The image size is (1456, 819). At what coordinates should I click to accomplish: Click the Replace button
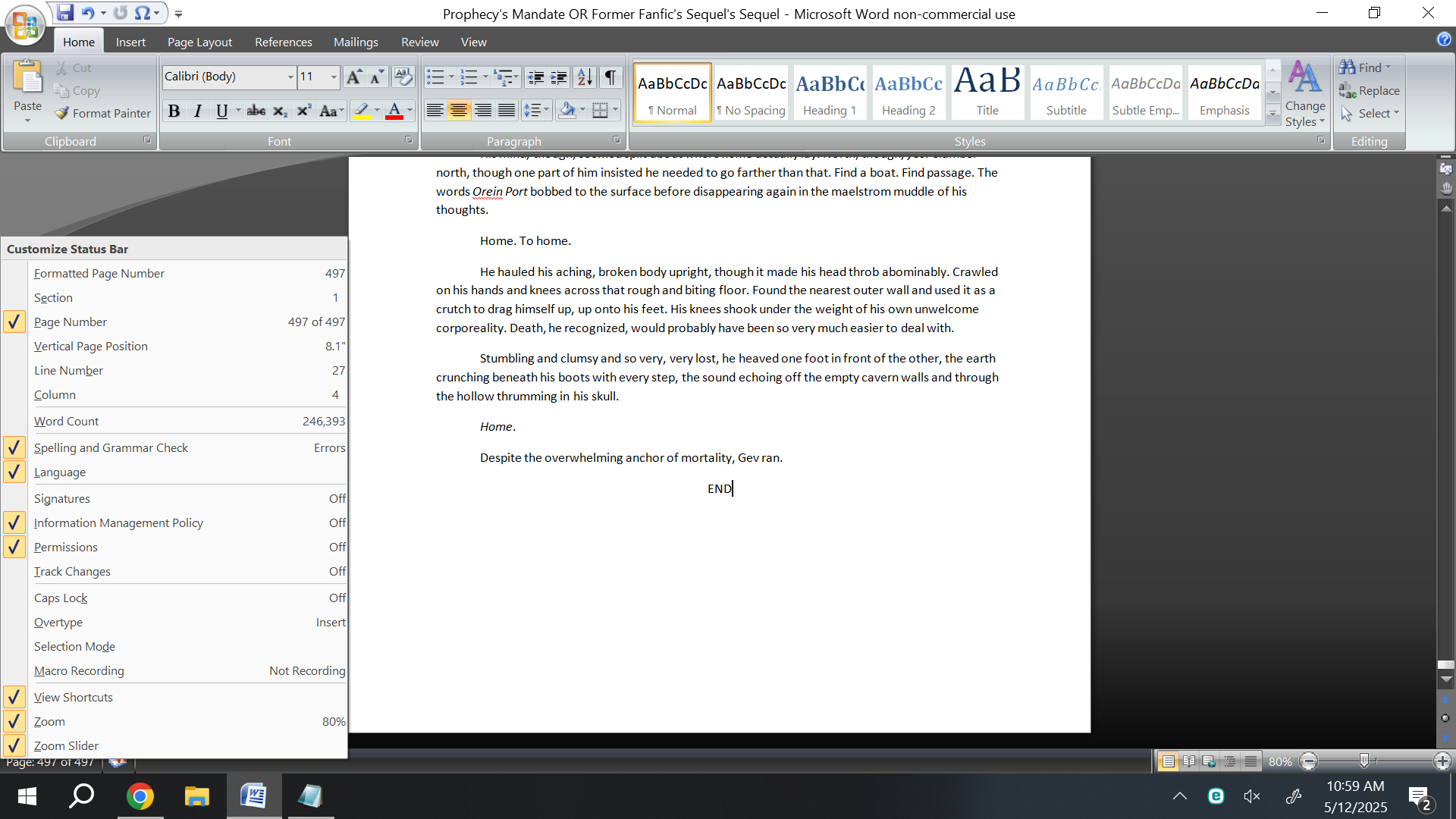pyautogui.click(x=1370, y=91)
